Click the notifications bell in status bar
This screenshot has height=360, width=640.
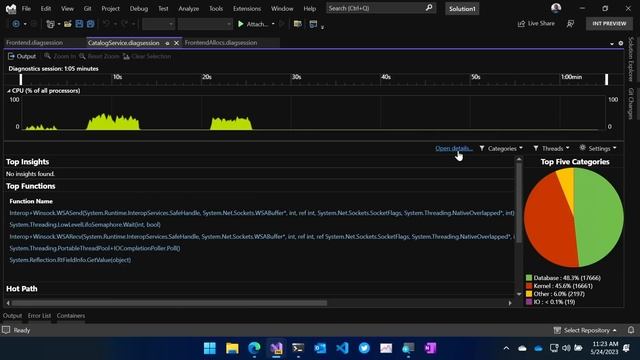click(631, 330)
